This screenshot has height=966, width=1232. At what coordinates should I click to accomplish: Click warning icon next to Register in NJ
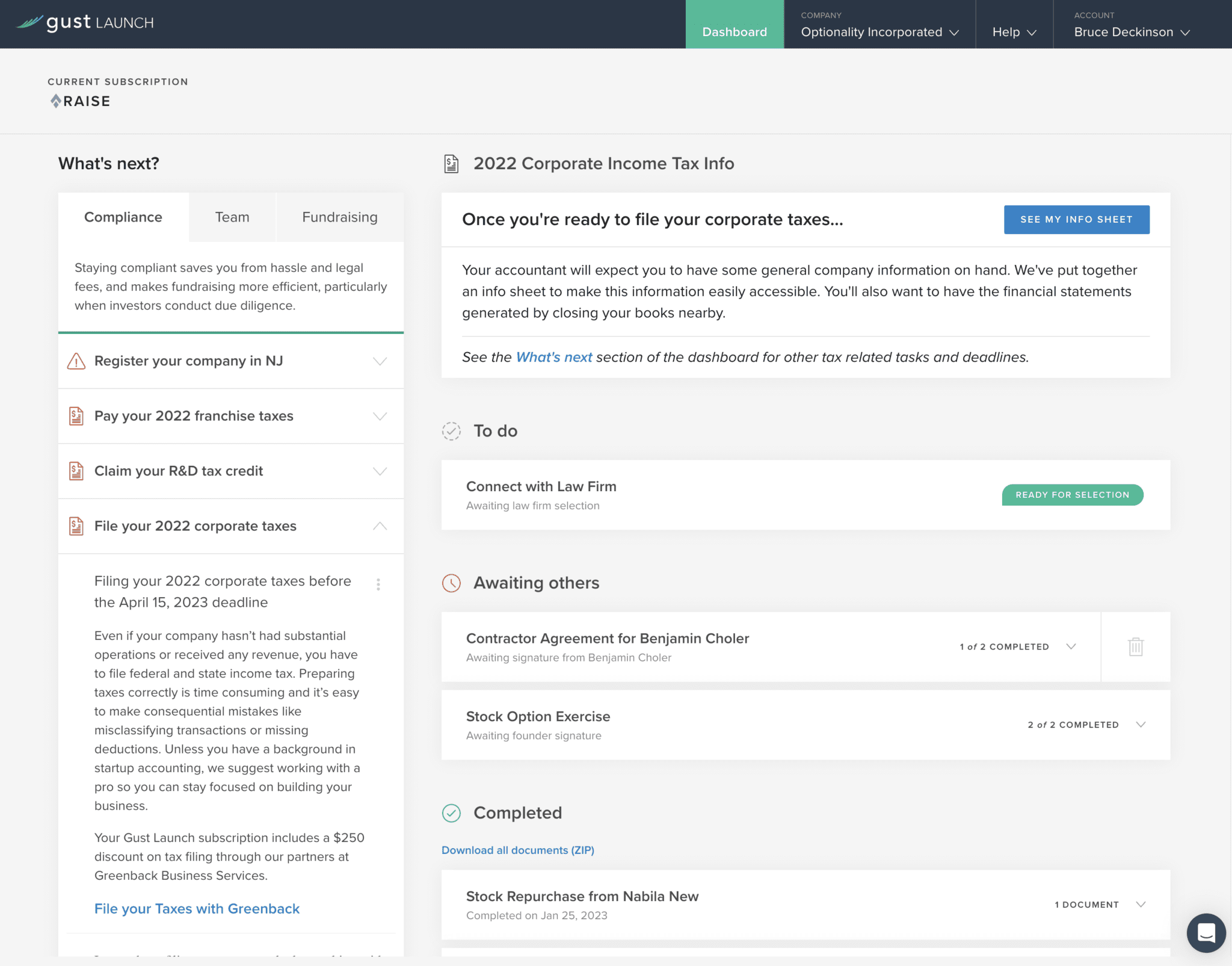tap(76, 361)
